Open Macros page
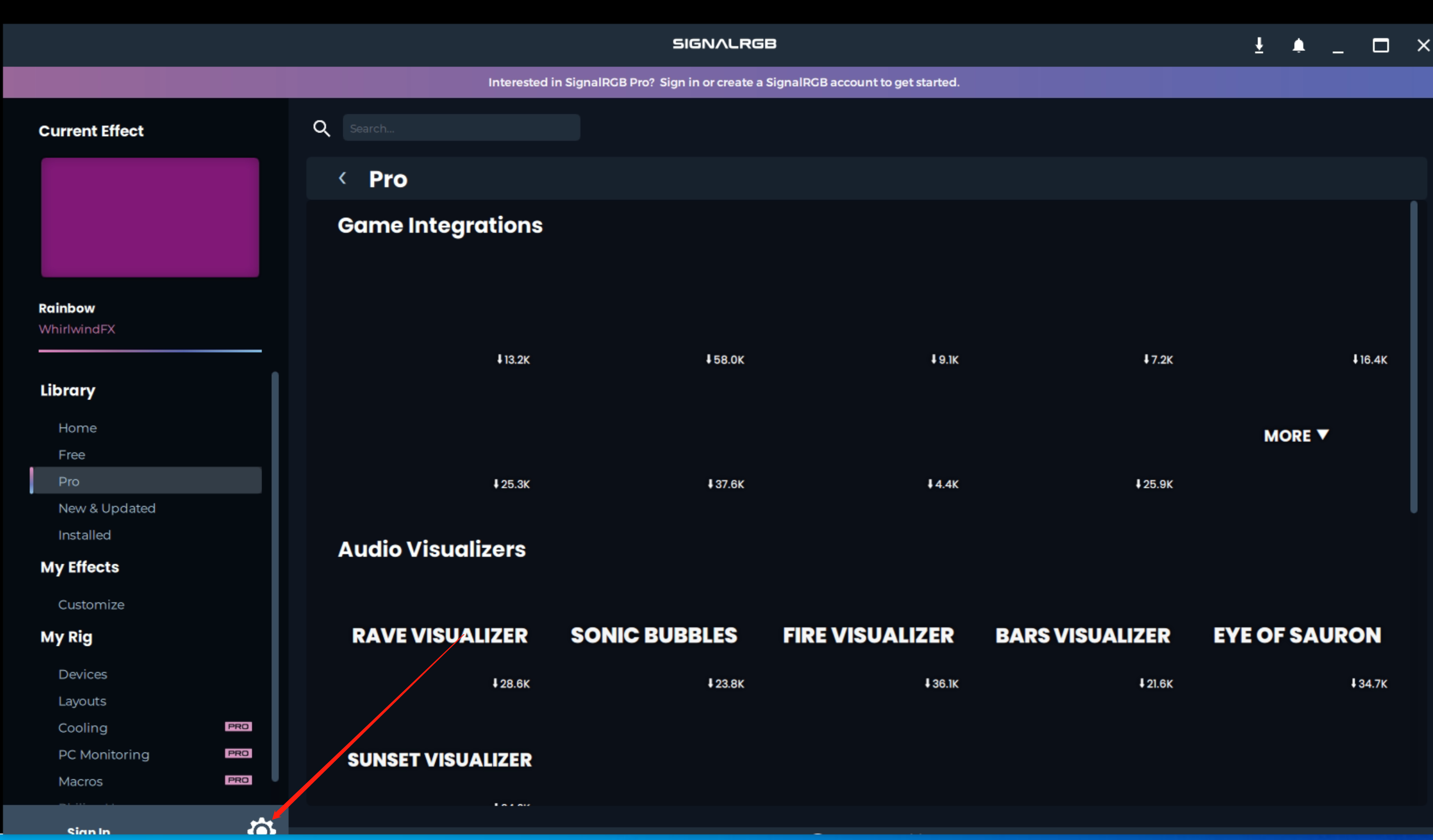This screenshot has height=840, width=1433. point(80,781)
